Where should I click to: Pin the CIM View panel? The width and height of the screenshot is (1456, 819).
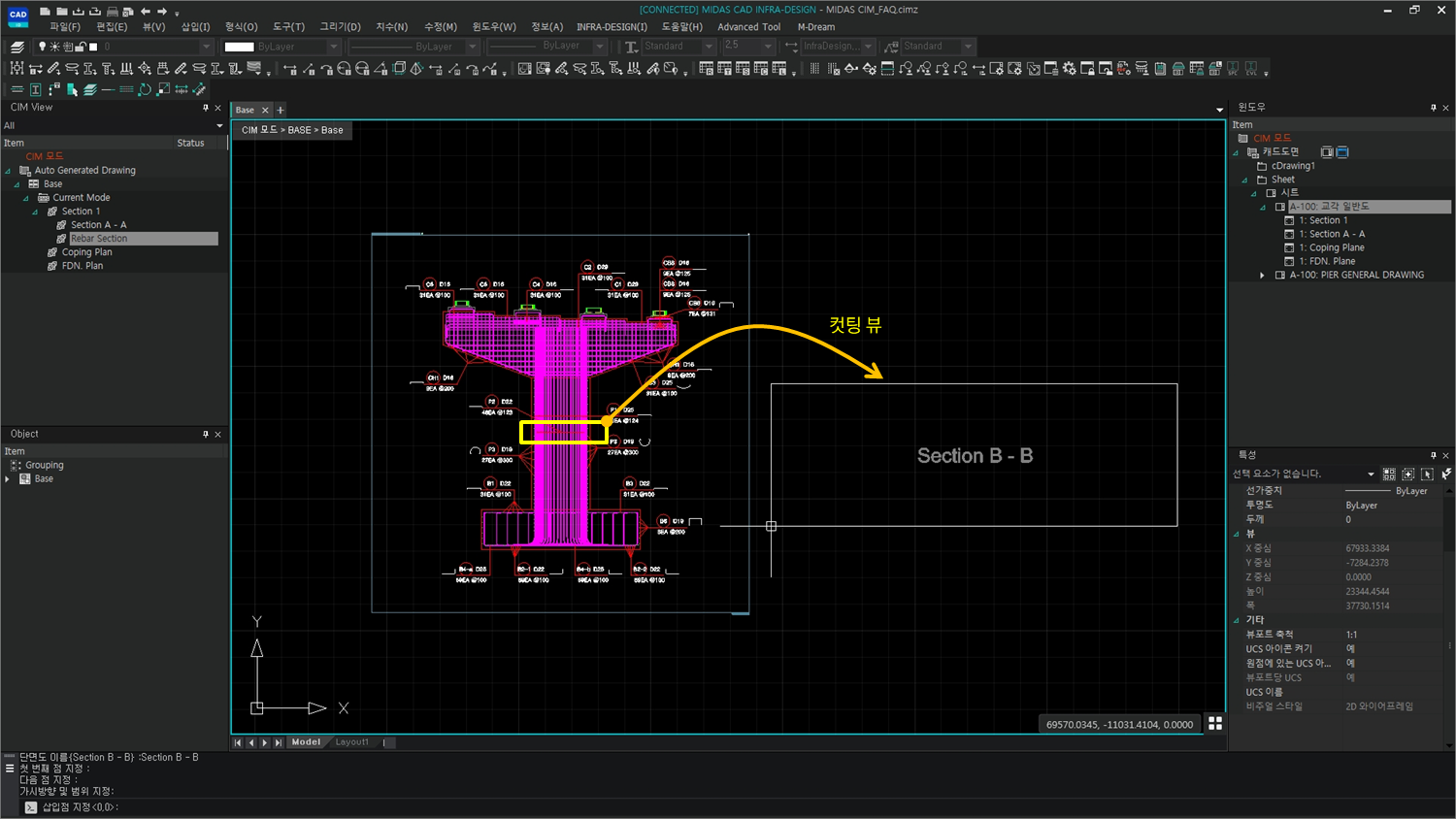coord(205,108)
